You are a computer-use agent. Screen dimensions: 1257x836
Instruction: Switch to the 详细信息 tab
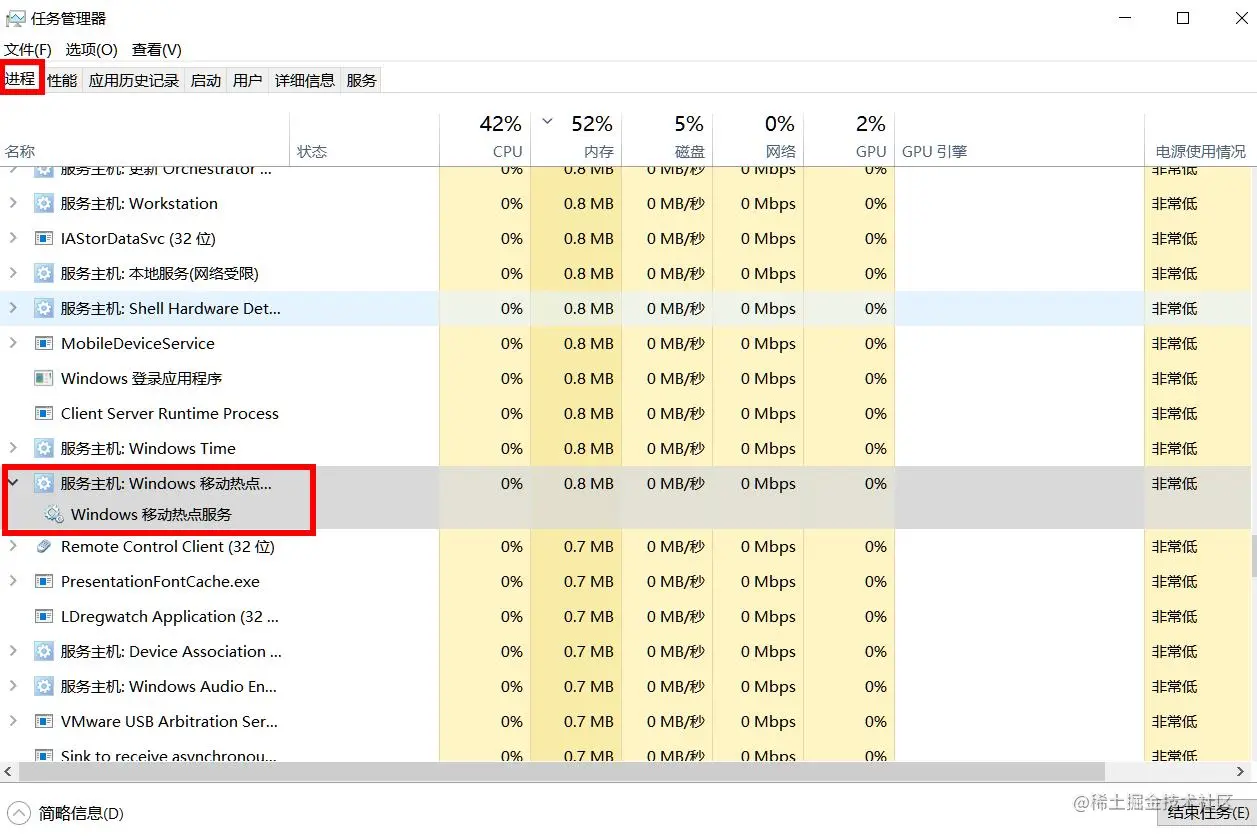(305, 80)
